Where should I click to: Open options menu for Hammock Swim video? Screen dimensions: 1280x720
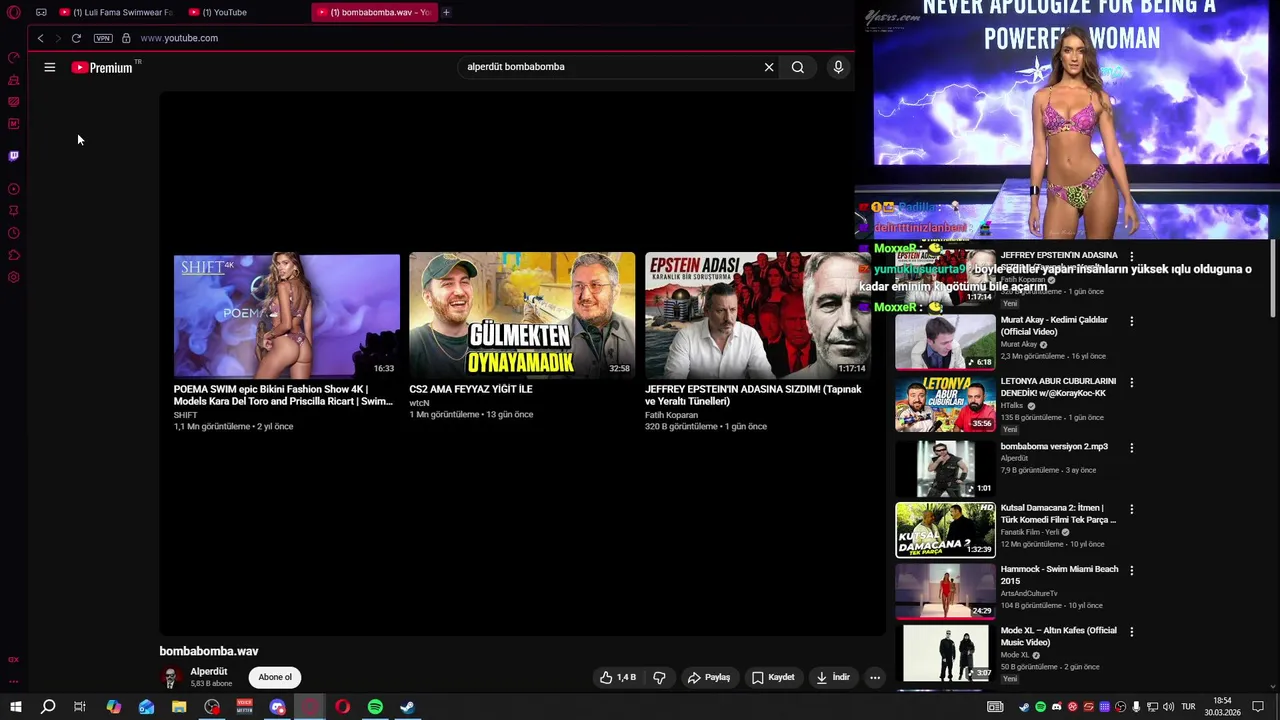[1132, 570]
